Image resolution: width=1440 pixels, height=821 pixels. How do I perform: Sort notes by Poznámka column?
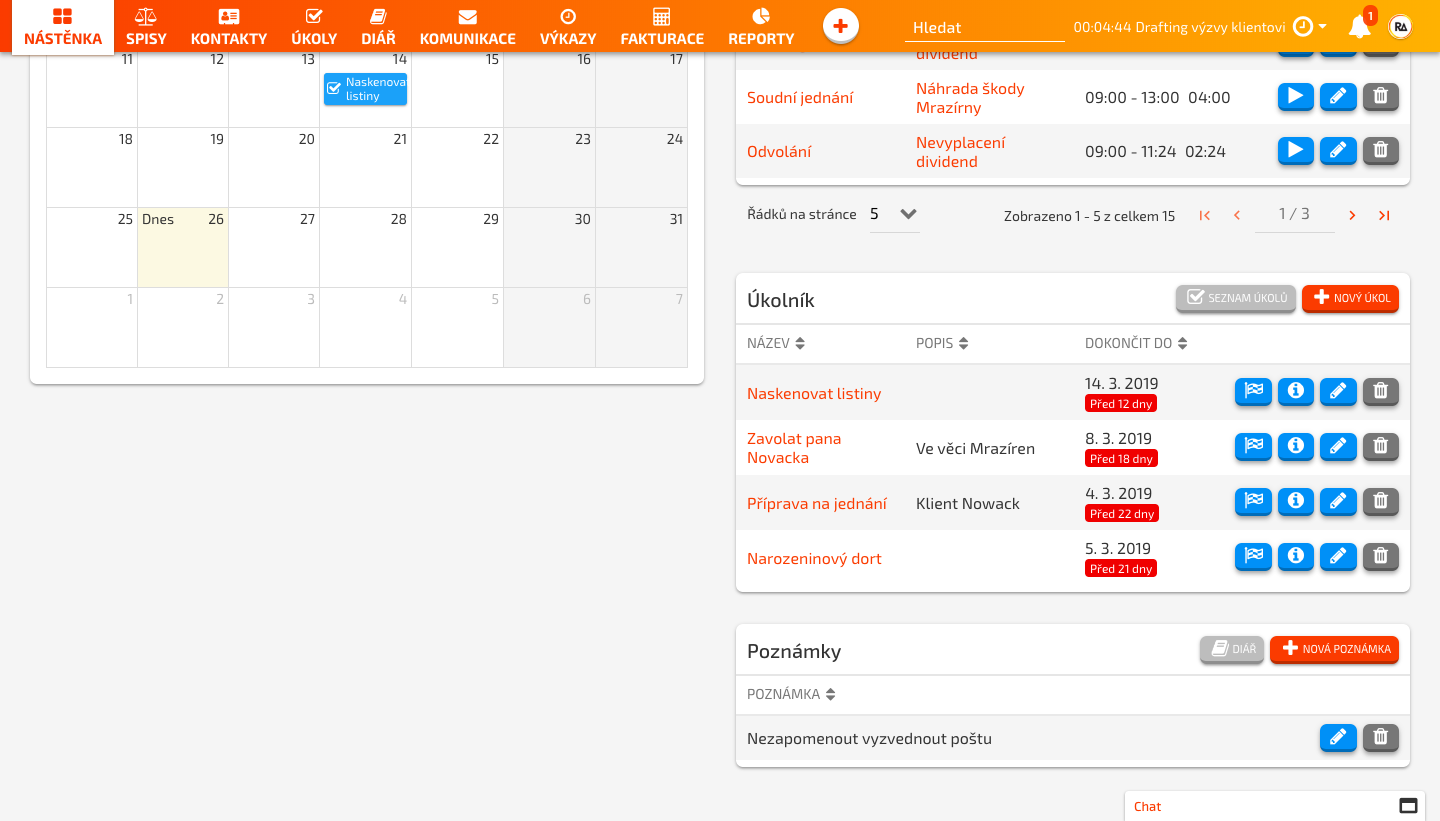pos(791,694)
